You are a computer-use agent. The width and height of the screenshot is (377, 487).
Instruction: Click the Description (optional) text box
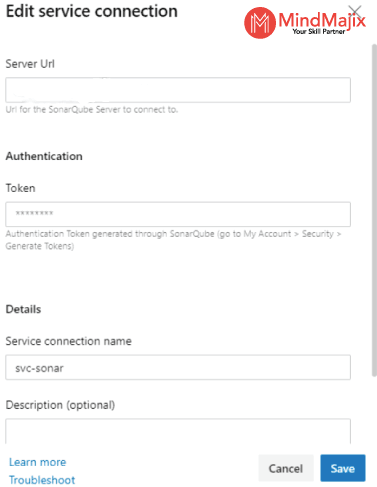click(178, 431)
